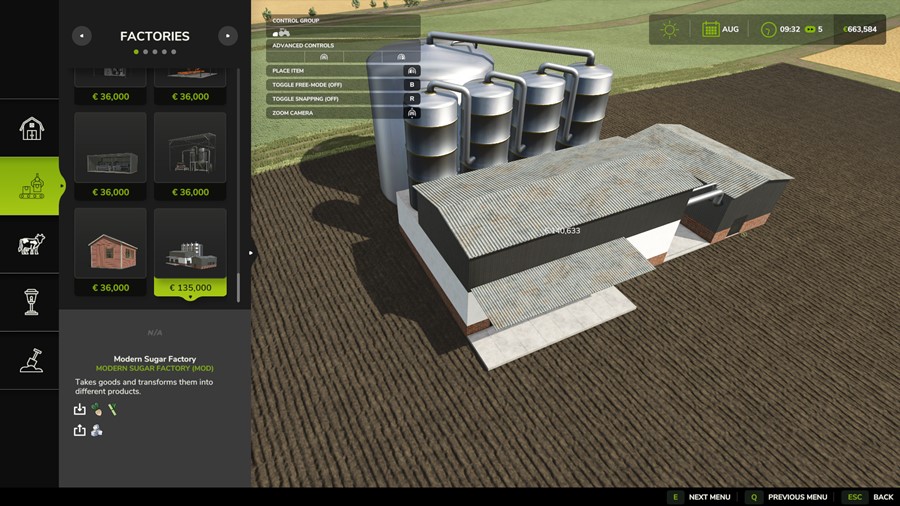Click the sugar output product icon
900x506 pixels.
click(96, 430)
